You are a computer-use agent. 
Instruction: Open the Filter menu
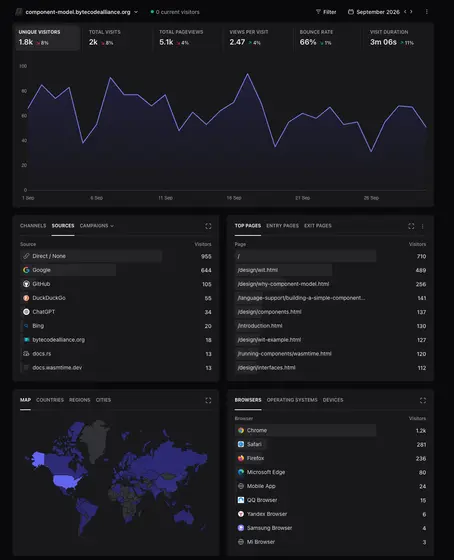pyautogui.click(x=326, y=12)
